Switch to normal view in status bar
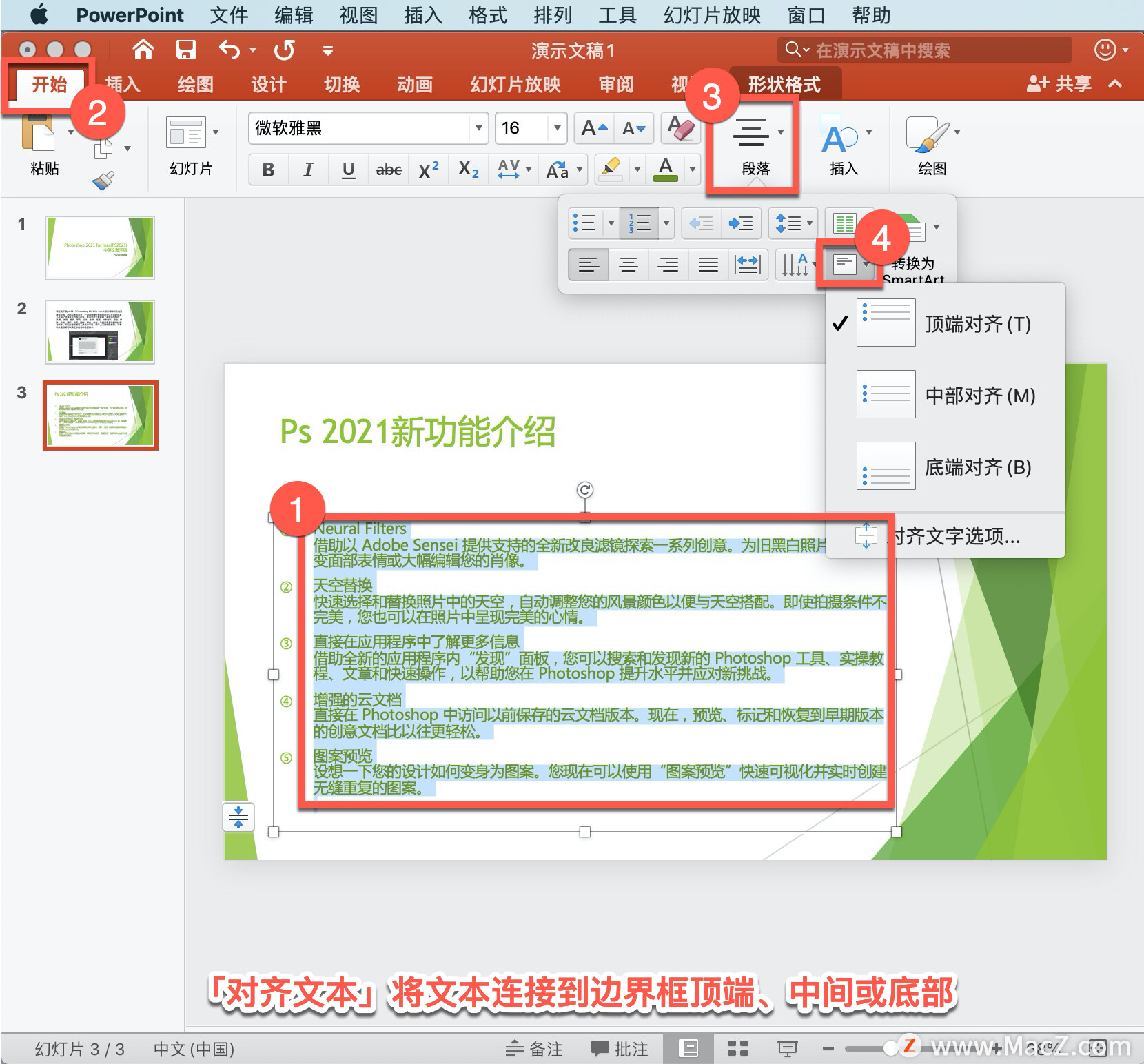 [688, 1049]
